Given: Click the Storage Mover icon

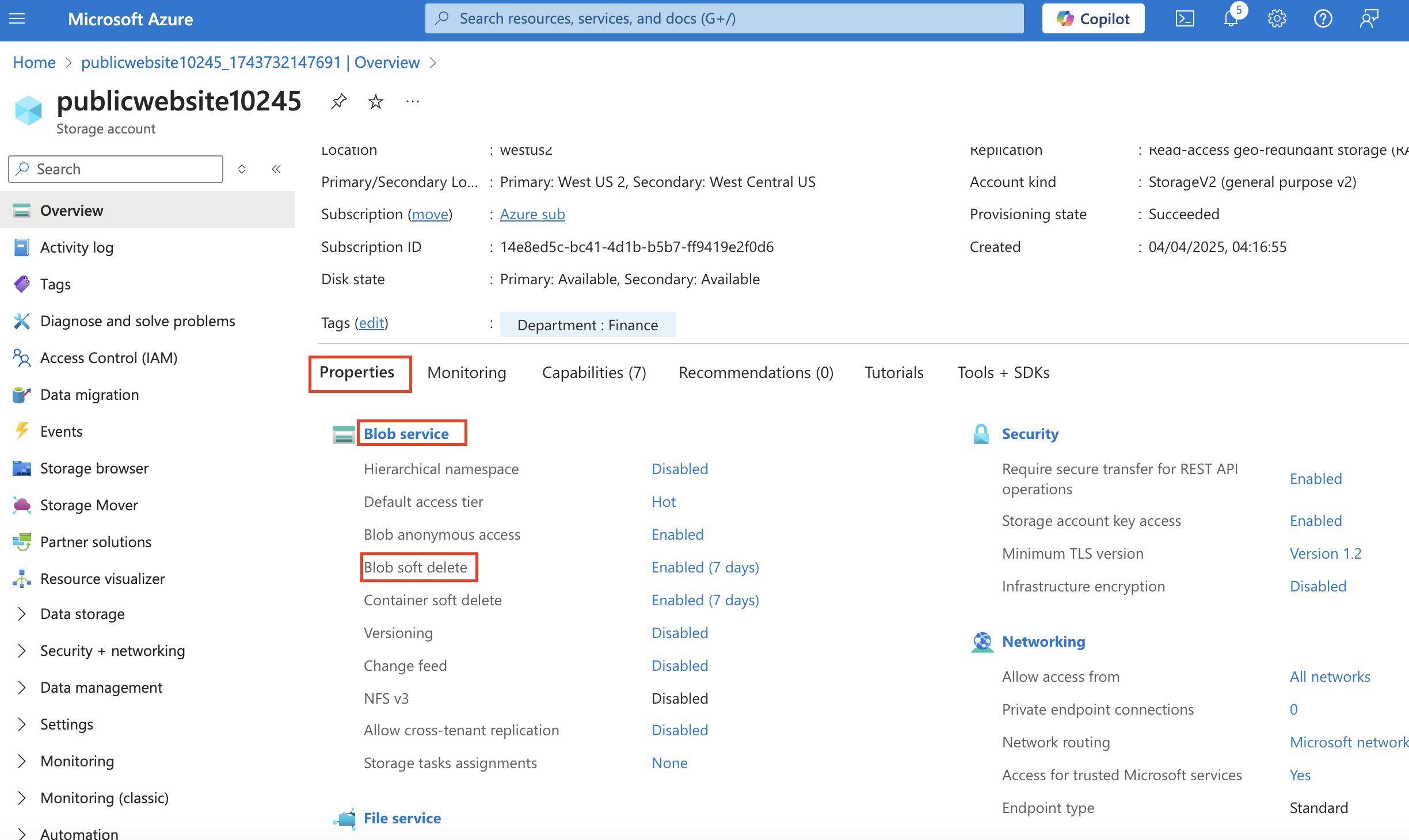Looking at the screenshot, I should coord(22,505).
